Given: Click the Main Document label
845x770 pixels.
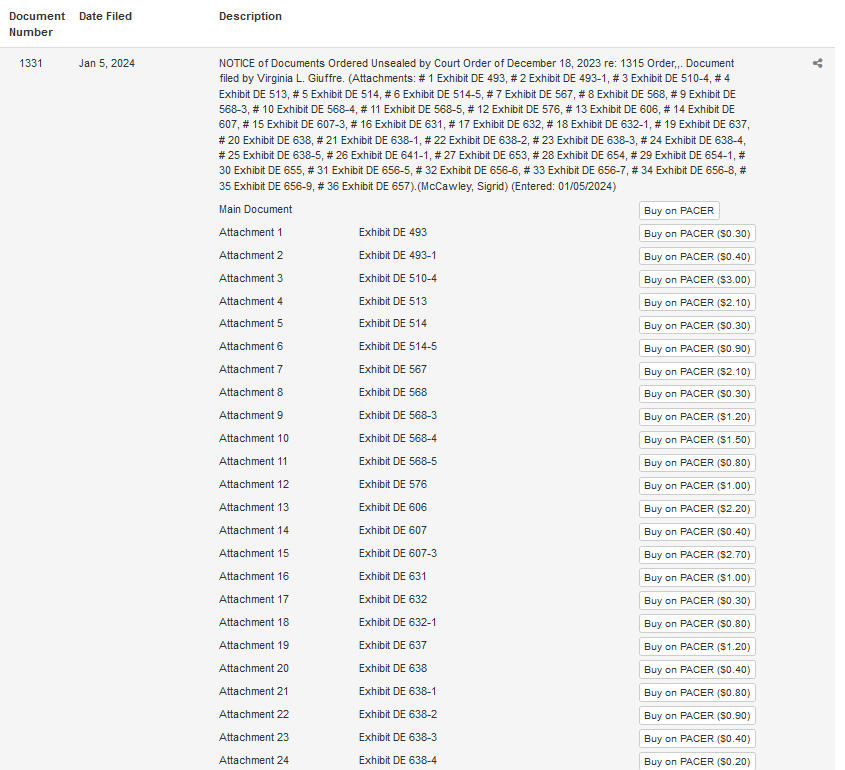Looking at the screenshot, I should (255, 209).
